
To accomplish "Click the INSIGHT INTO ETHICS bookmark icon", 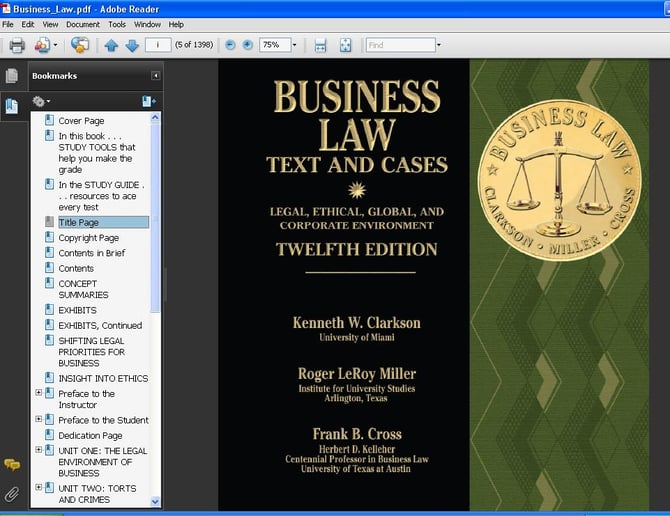I will coord(50,378).
